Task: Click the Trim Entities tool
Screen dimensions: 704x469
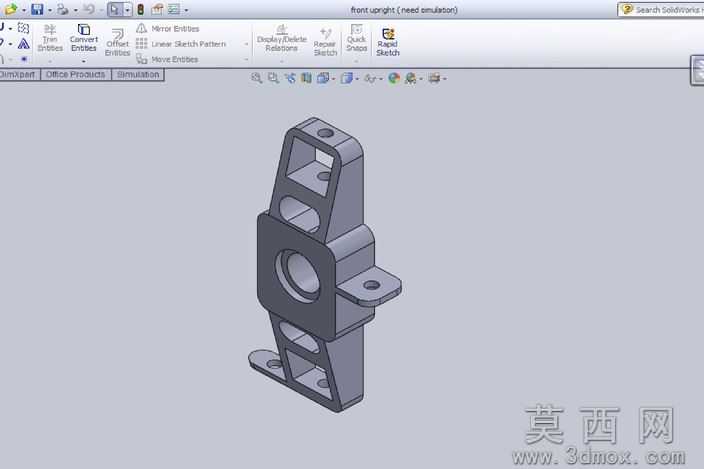Action: coord(50,38)
